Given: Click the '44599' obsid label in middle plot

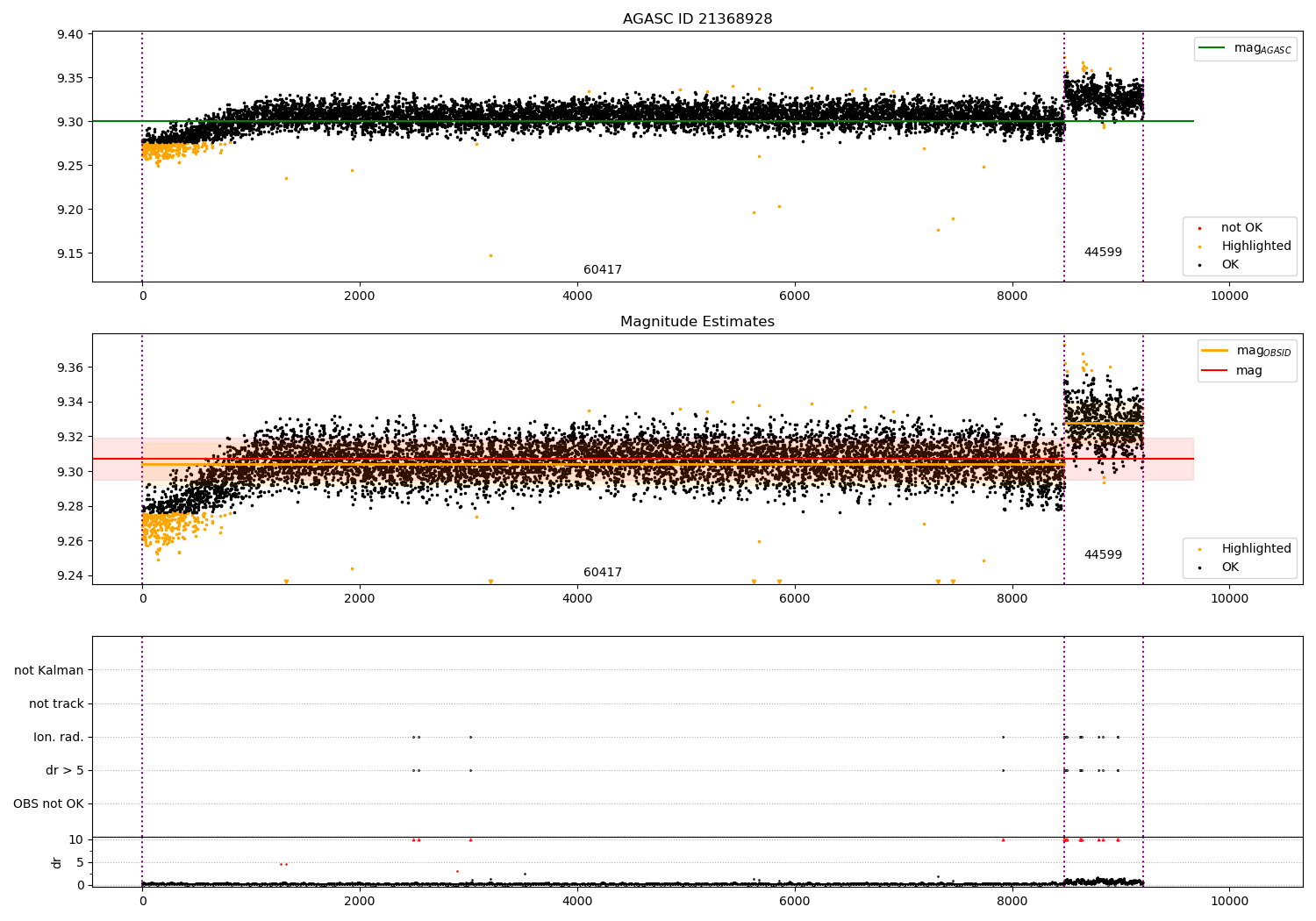Looking at the screenshot, I should point(1103,555).
